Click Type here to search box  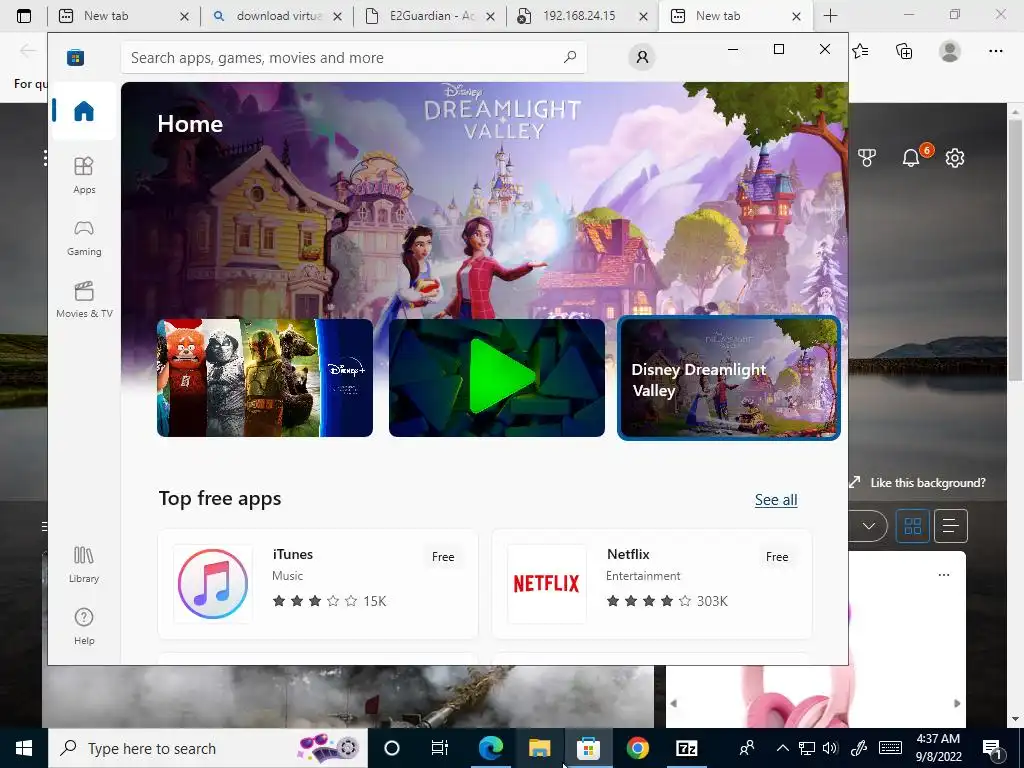click(208, 748)
